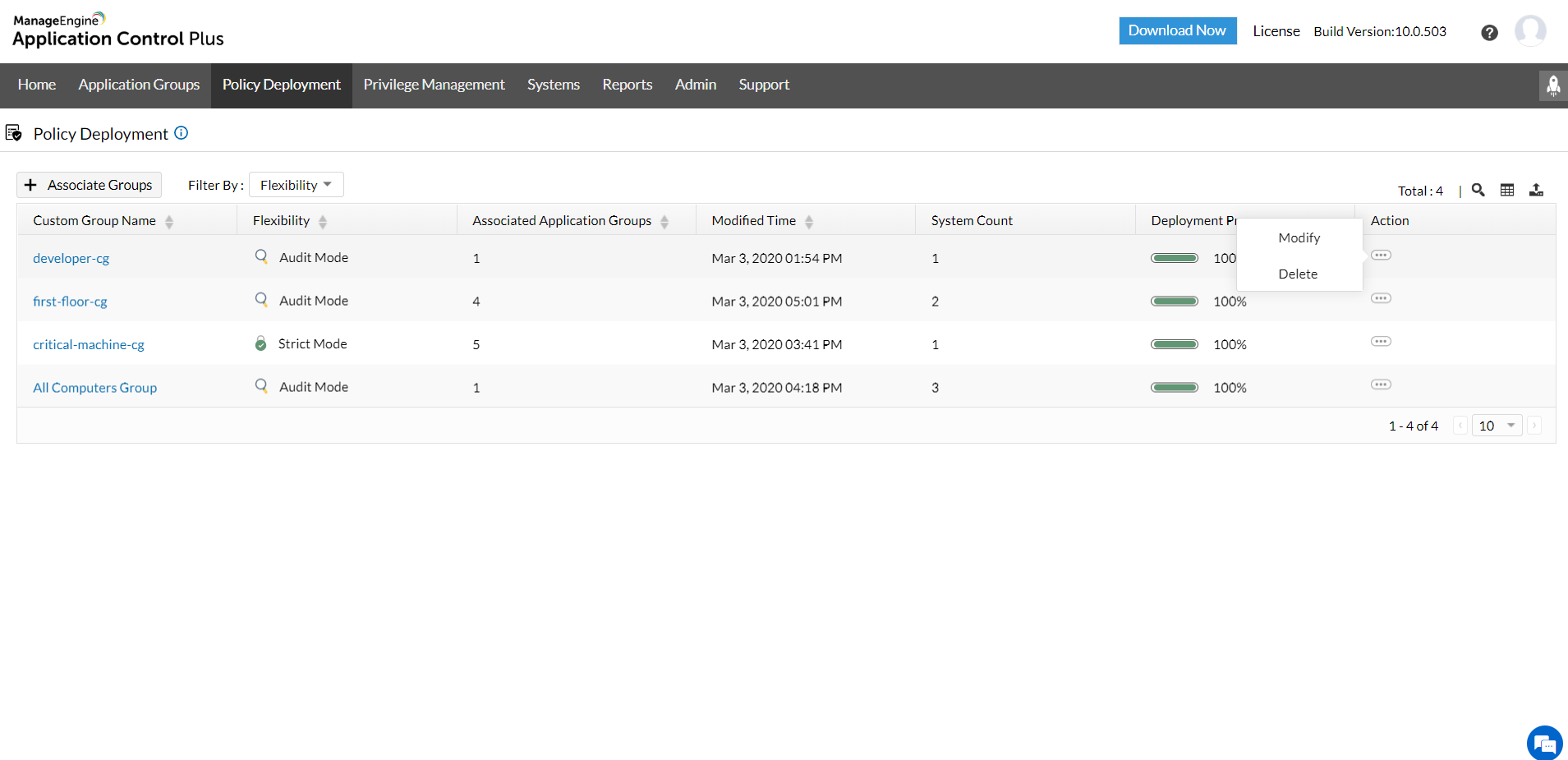
Task: Open action menu for critical-machine-cg row
Action: coord(1381,342)
